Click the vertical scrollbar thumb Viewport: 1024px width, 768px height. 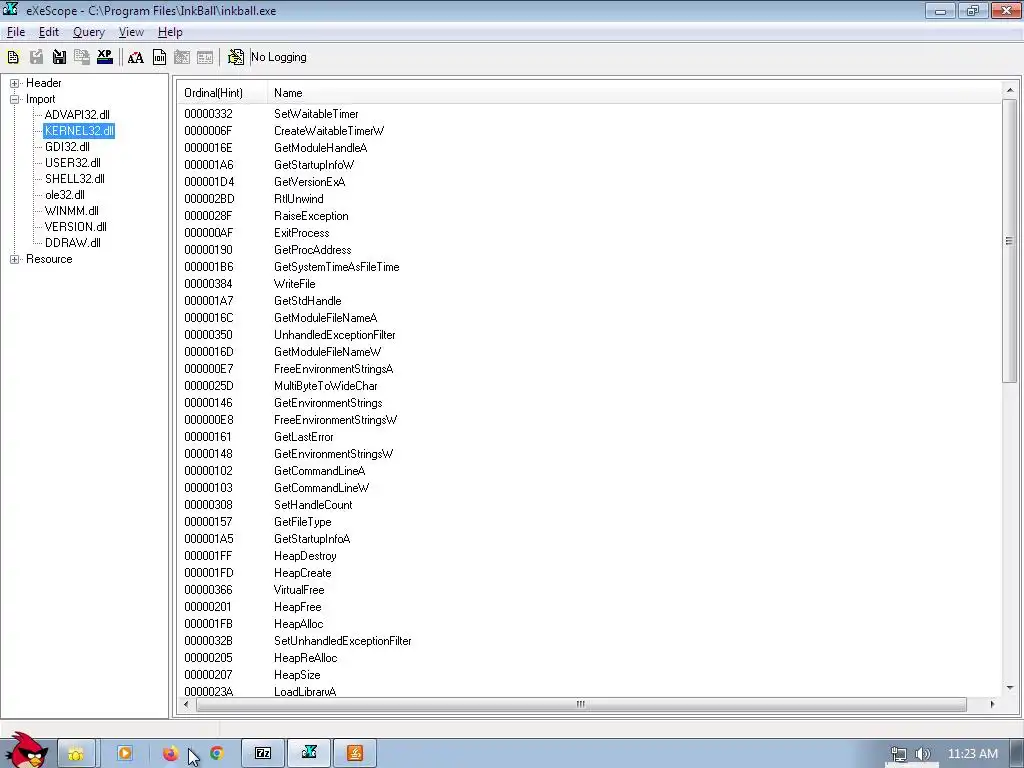[1010, 241]
